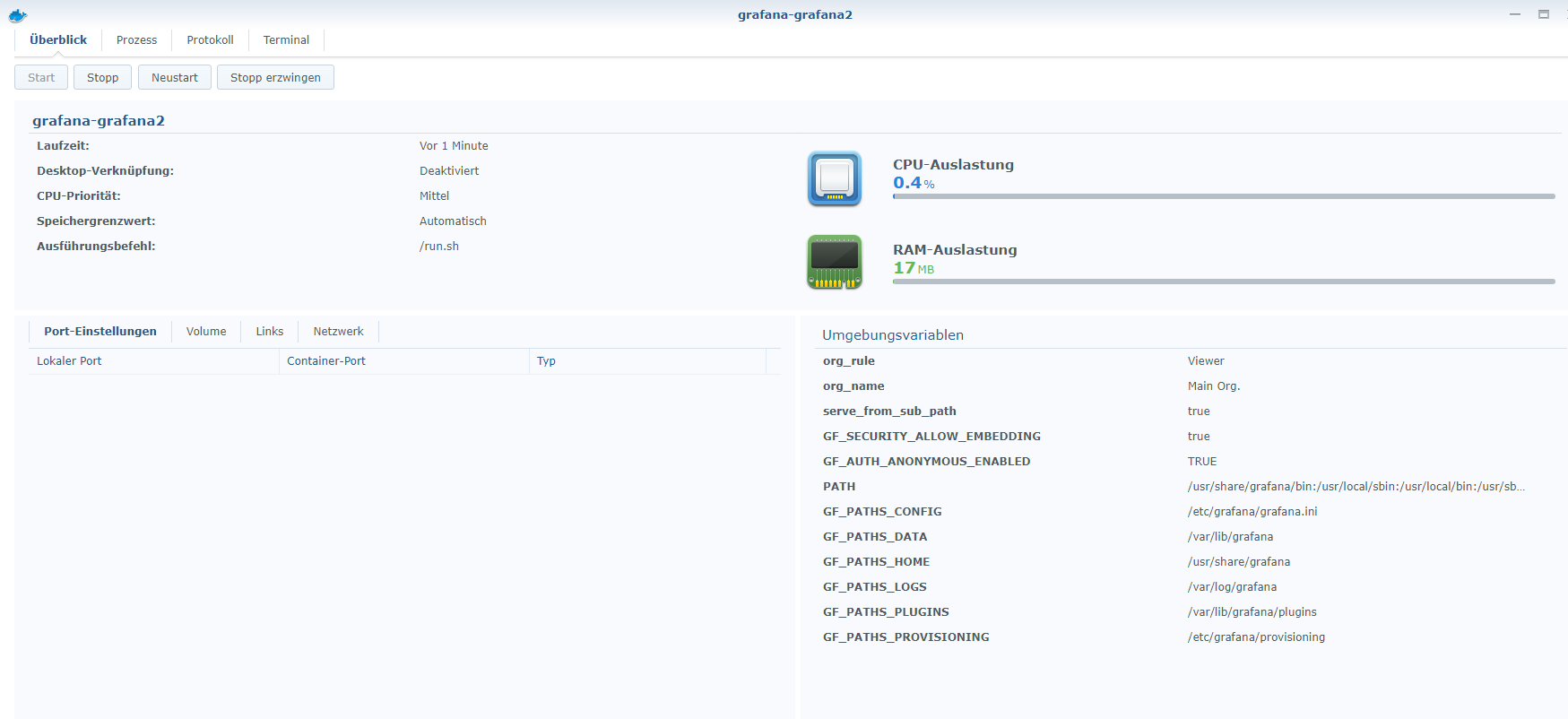Select the Port-Einstellungen tab
This screenshot has width=1568, height=719.
(x=100, y=331)
